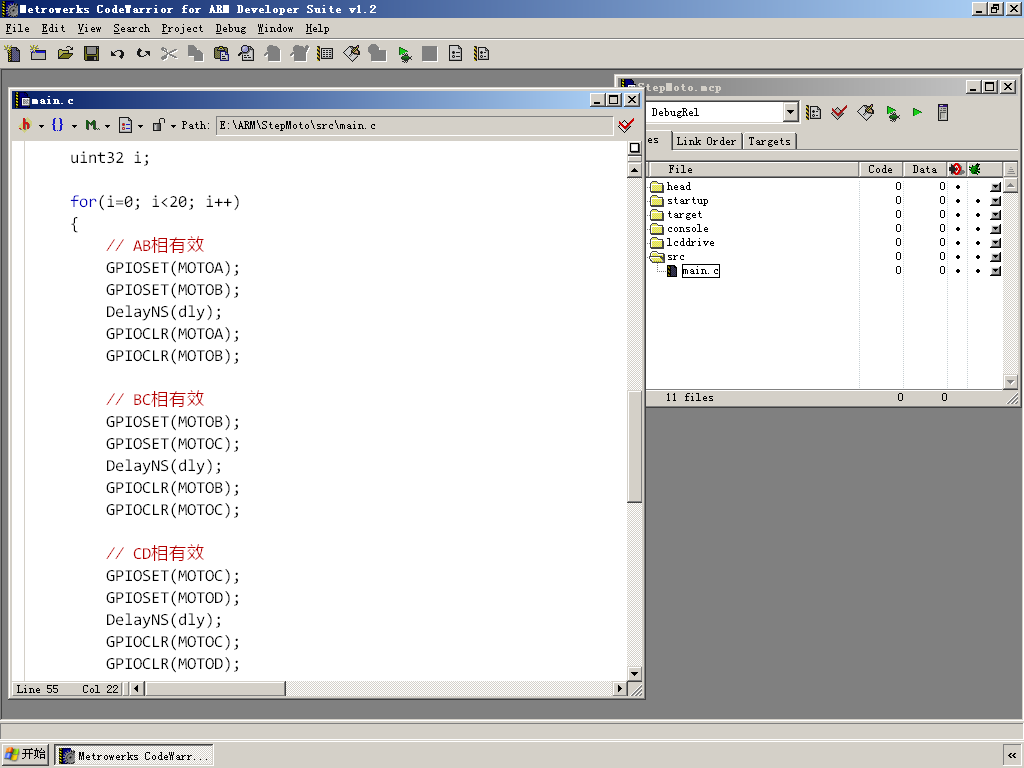Click the last striped settings icon in the main toolbar
Screen dimensions: 1024x768
click(x=482, y=54)
